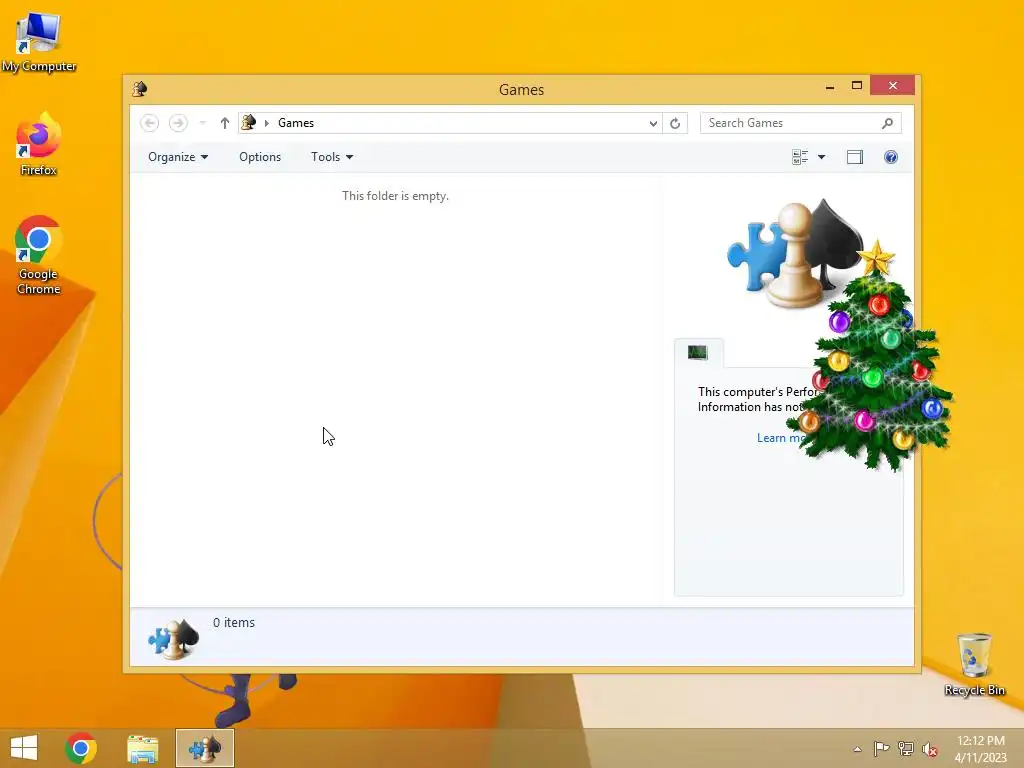Expand the view options dropdown arrow
The height and width of the screenshot is (768, 1024).
click(x=822, y=157)
